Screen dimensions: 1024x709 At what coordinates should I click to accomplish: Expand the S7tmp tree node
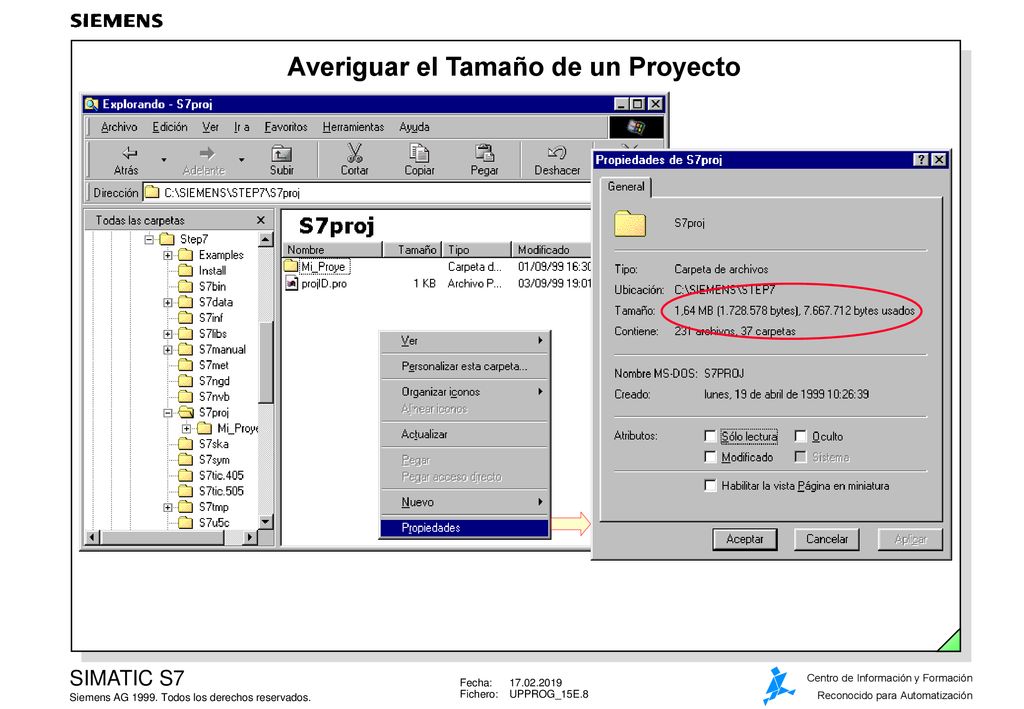click(x=168, y=507)
